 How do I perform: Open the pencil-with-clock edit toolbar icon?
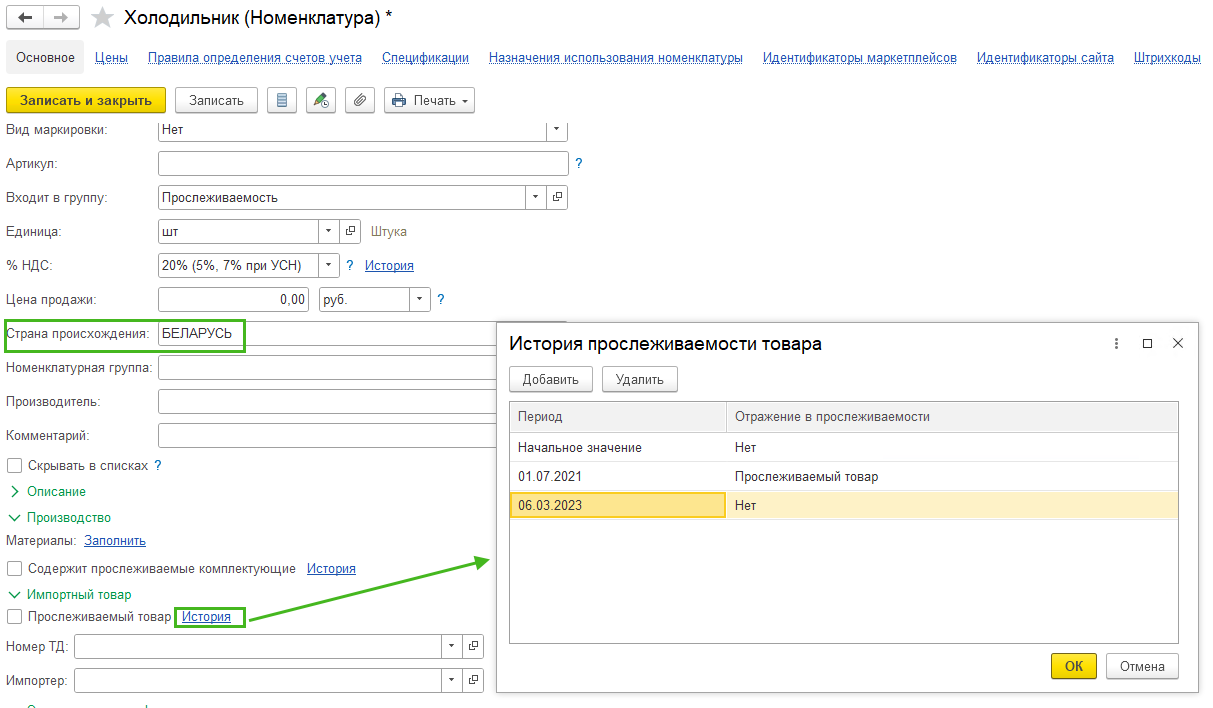tap(321, 100)
